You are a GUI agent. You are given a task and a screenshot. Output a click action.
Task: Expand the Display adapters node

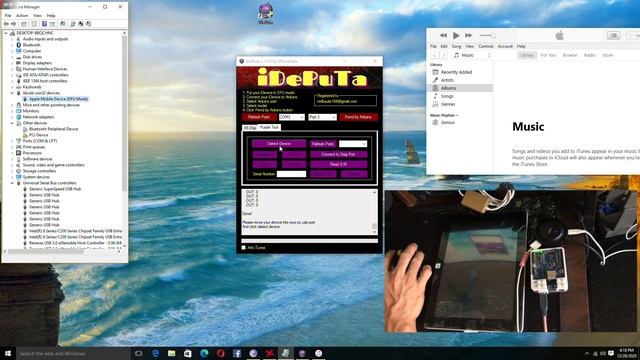[12, 63]
